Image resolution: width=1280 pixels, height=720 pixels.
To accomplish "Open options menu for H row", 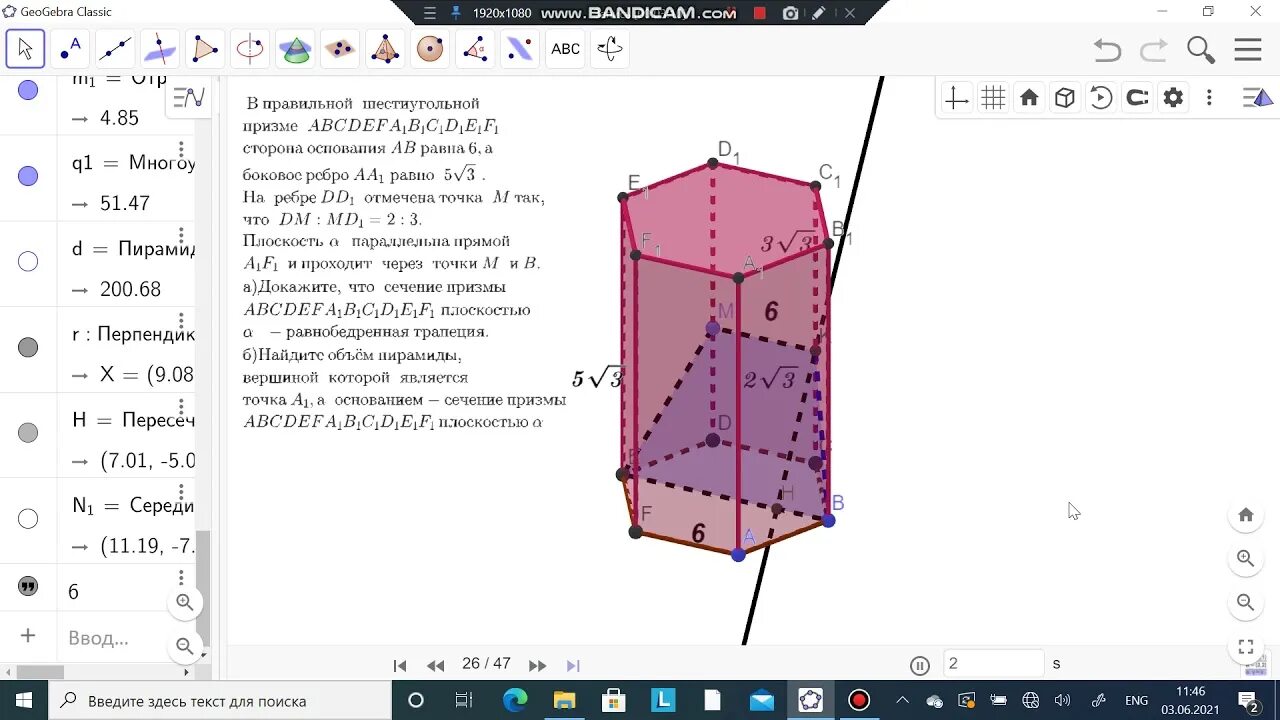I will point(181,406).
